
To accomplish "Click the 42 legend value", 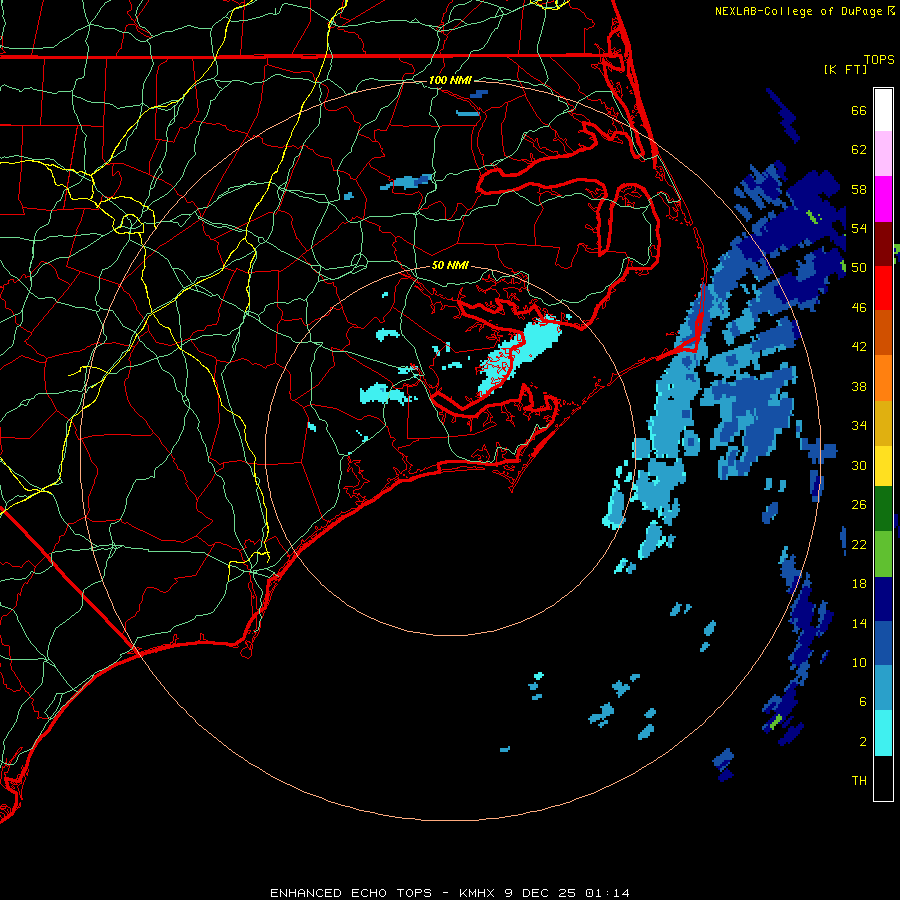I will point(859,347).
